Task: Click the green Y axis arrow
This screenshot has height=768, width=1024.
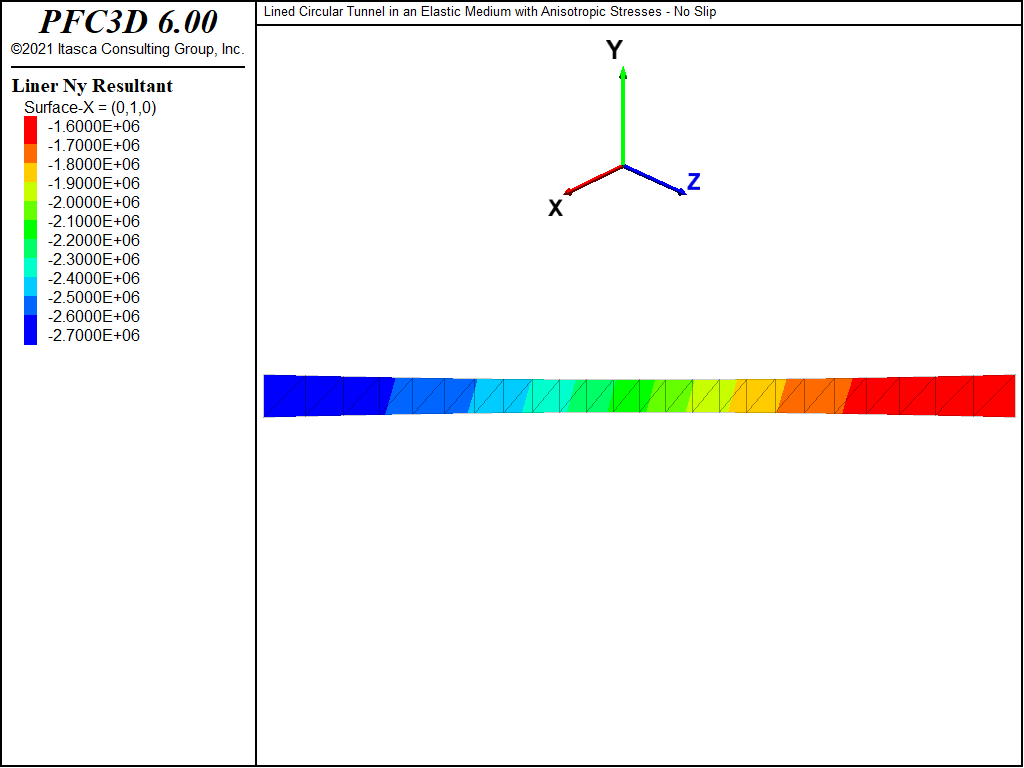Action: (623, 116)
